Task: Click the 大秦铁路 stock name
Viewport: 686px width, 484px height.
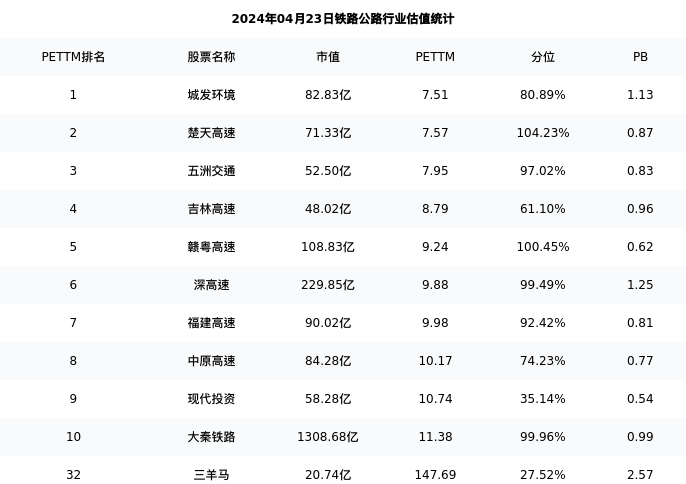Action: click(x=211, y=437)
